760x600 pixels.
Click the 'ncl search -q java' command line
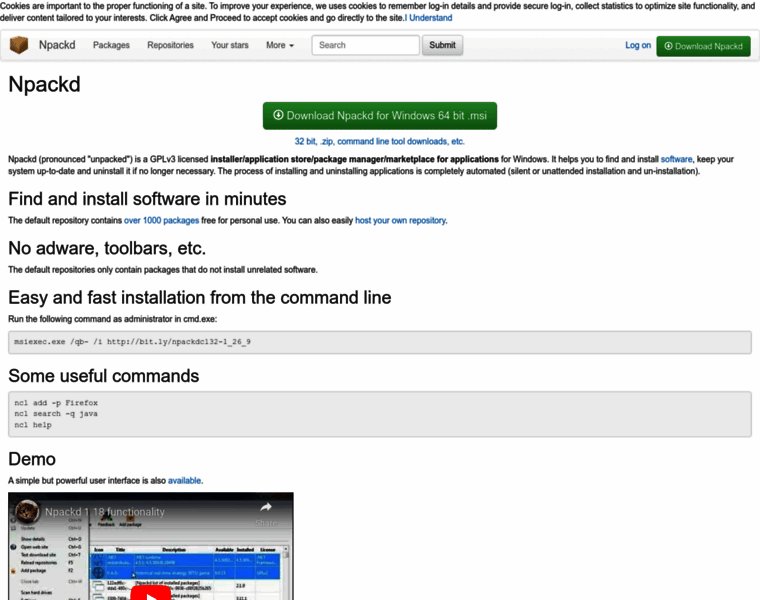[x=56, y=414]
